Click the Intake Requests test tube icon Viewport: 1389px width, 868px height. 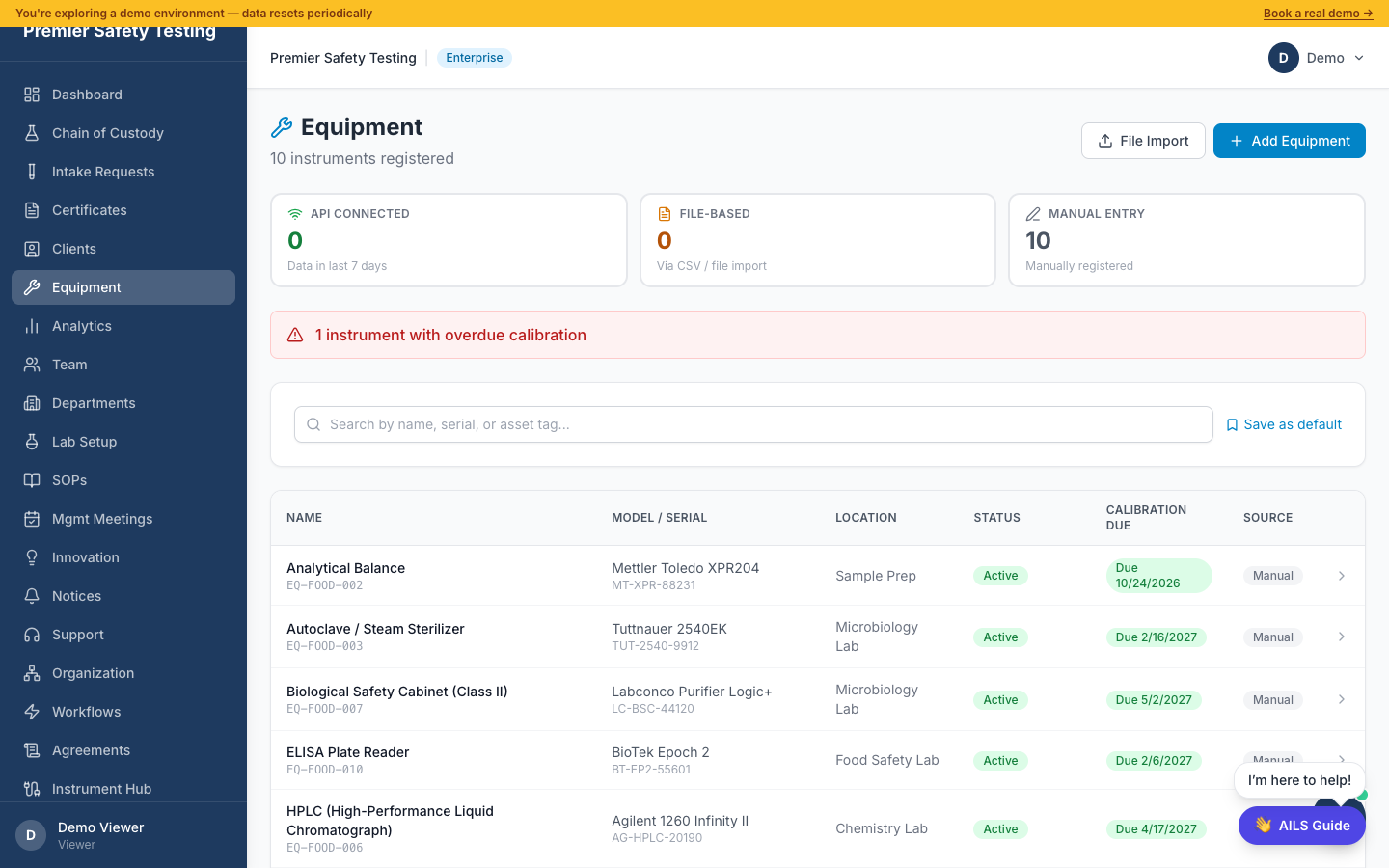32,172
